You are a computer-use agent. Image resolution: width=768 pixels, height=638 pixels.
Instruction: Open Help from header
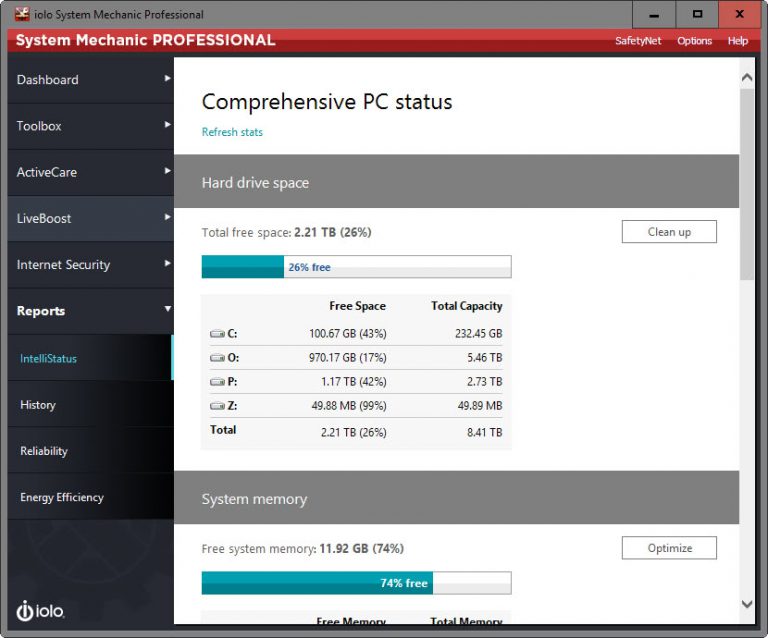point(737,41)
